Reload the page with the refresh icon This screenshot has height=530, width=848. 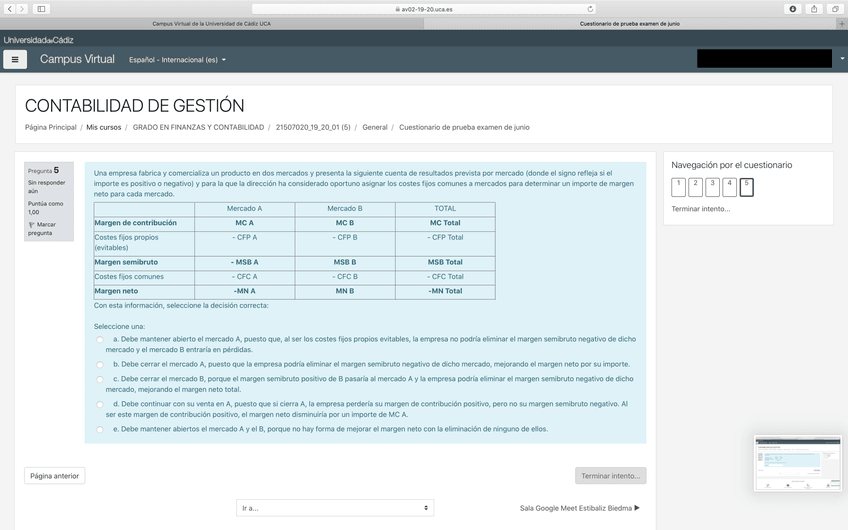point(590,9)
